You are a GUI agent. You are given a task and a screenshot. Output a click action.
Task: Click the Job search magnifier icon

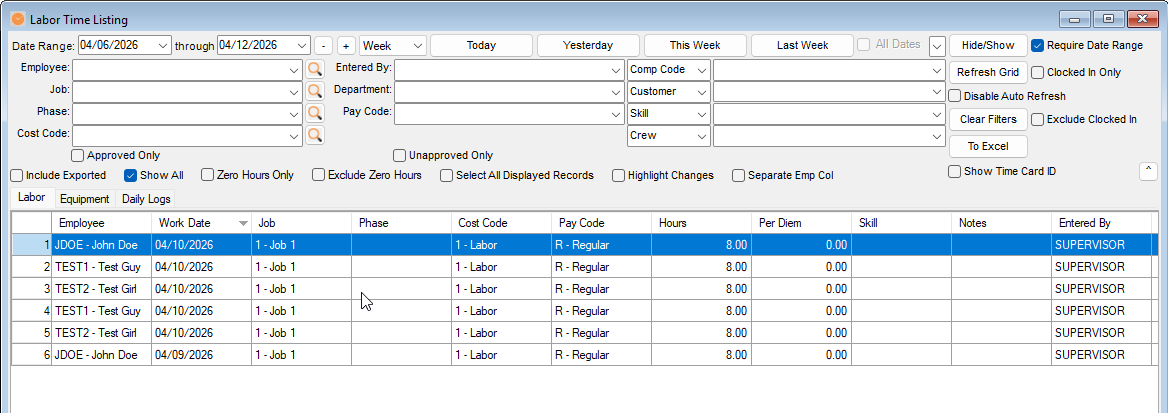(x=314, y=91)
